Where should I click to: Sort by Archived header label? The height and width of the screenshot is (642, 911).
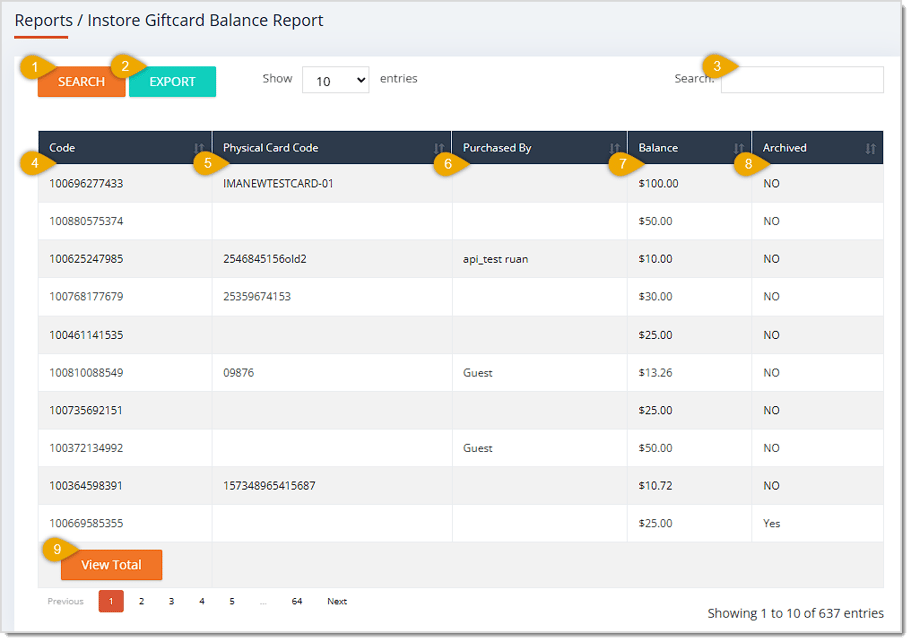(784, 148)
